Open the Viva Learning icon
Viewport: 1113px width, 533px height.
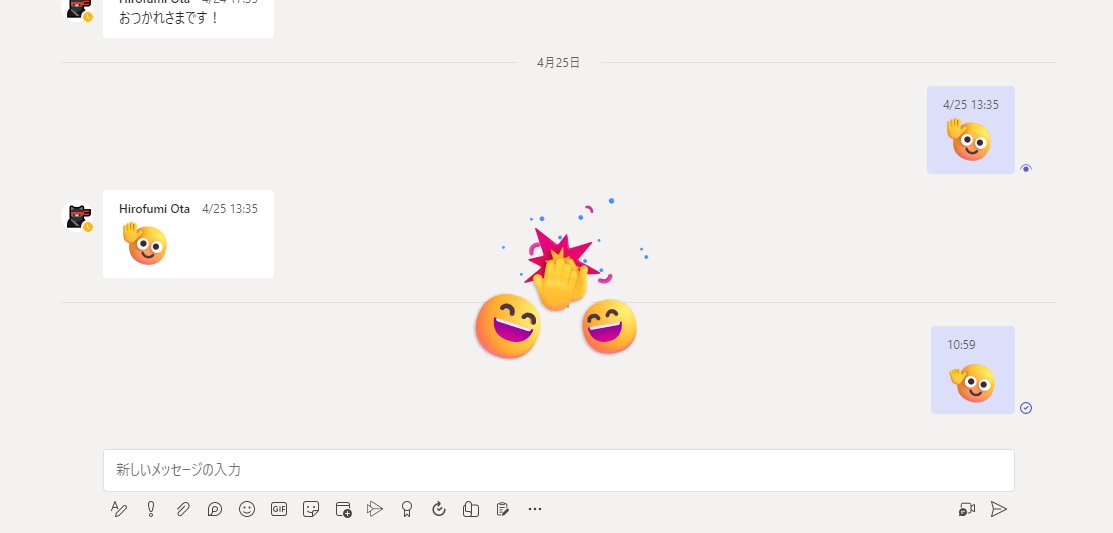pyautogui.click(x=471, y=509)
